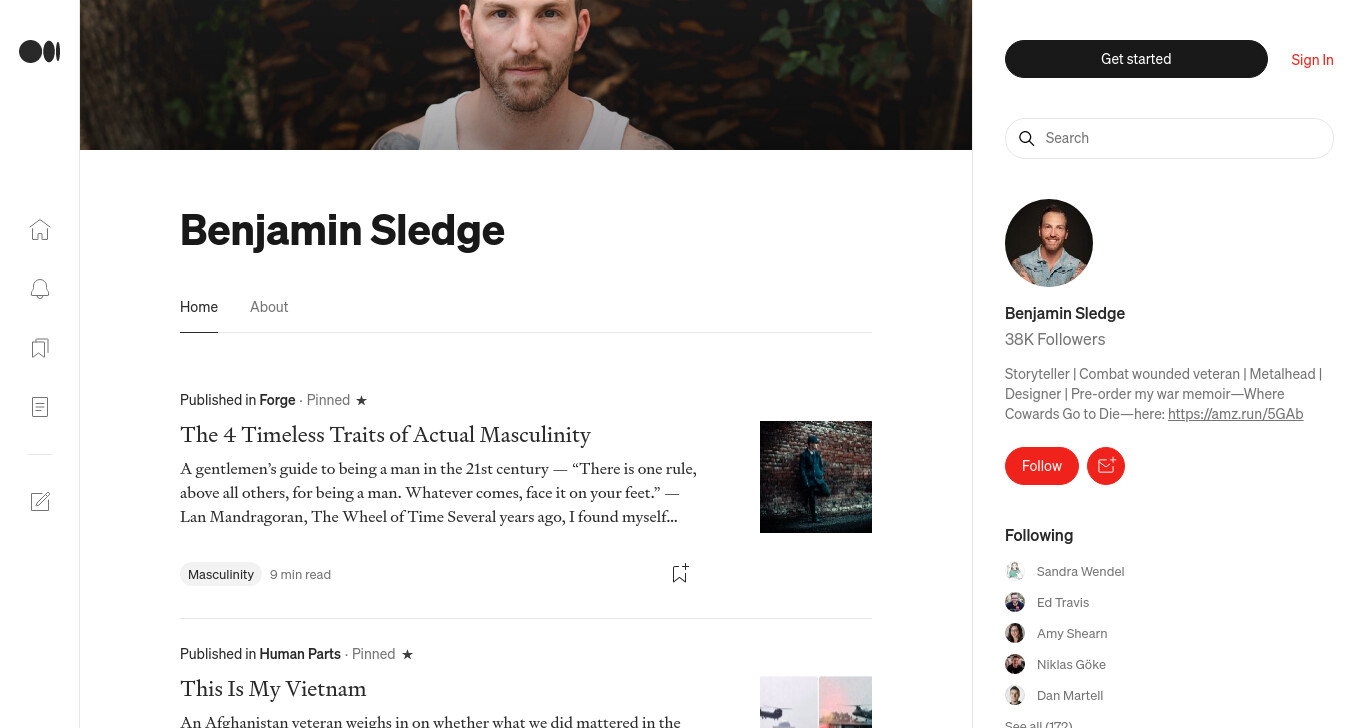1366x728 pixels.
Task: Click the write story pencil icon
Action: point(40,501)
